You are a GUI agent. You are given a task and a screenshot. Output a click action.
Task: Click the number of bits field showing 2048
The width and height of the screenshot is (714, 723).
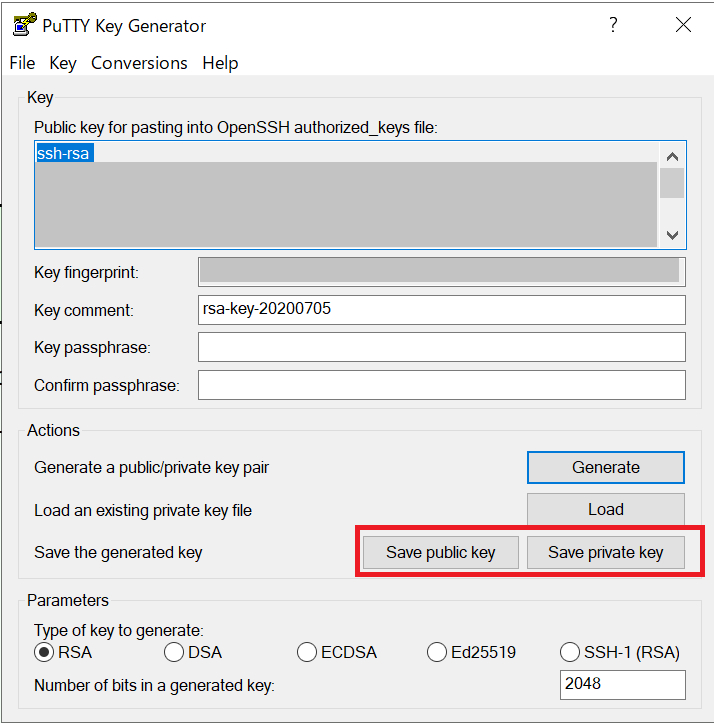coord(623,685)
